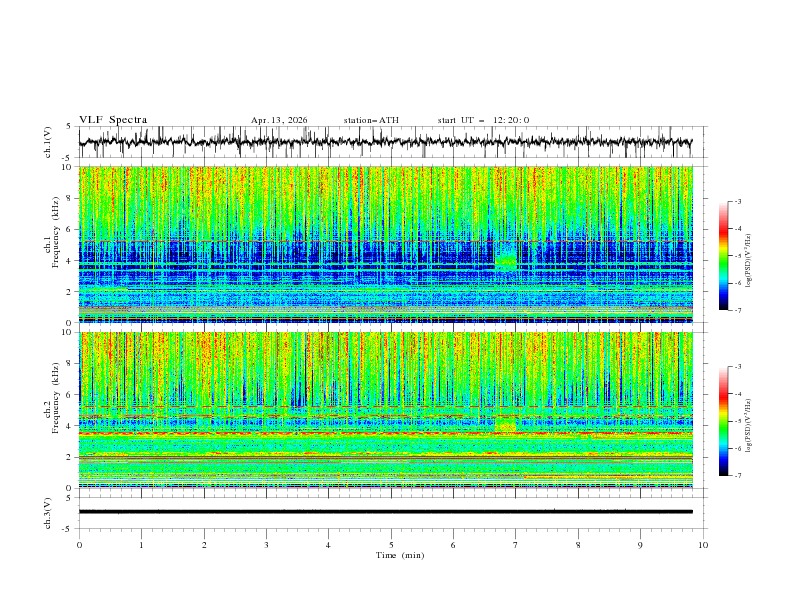Click the "-5" tick on ch.3(V) axis
The image size is (792, 612).
tap(68, 529)
